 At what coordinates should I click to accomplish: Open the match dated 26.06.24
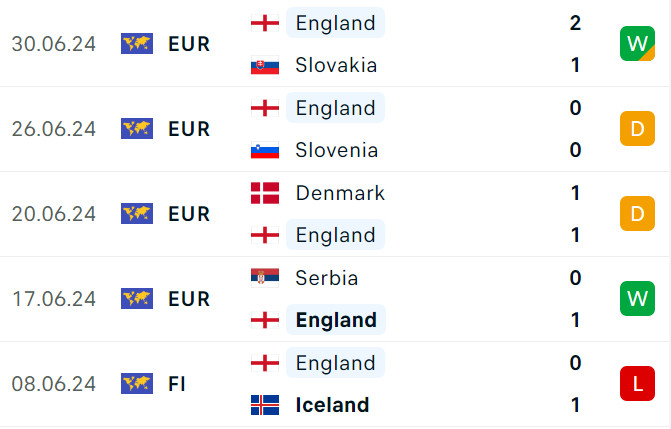(53, 129)
